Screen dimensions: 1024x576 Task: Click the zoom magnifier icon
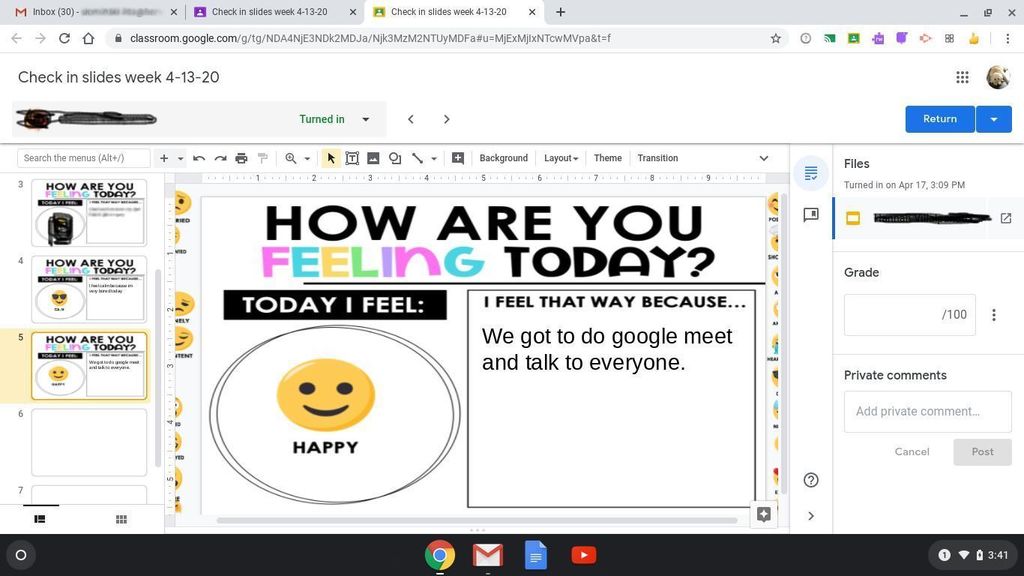(x=291, y=158)
